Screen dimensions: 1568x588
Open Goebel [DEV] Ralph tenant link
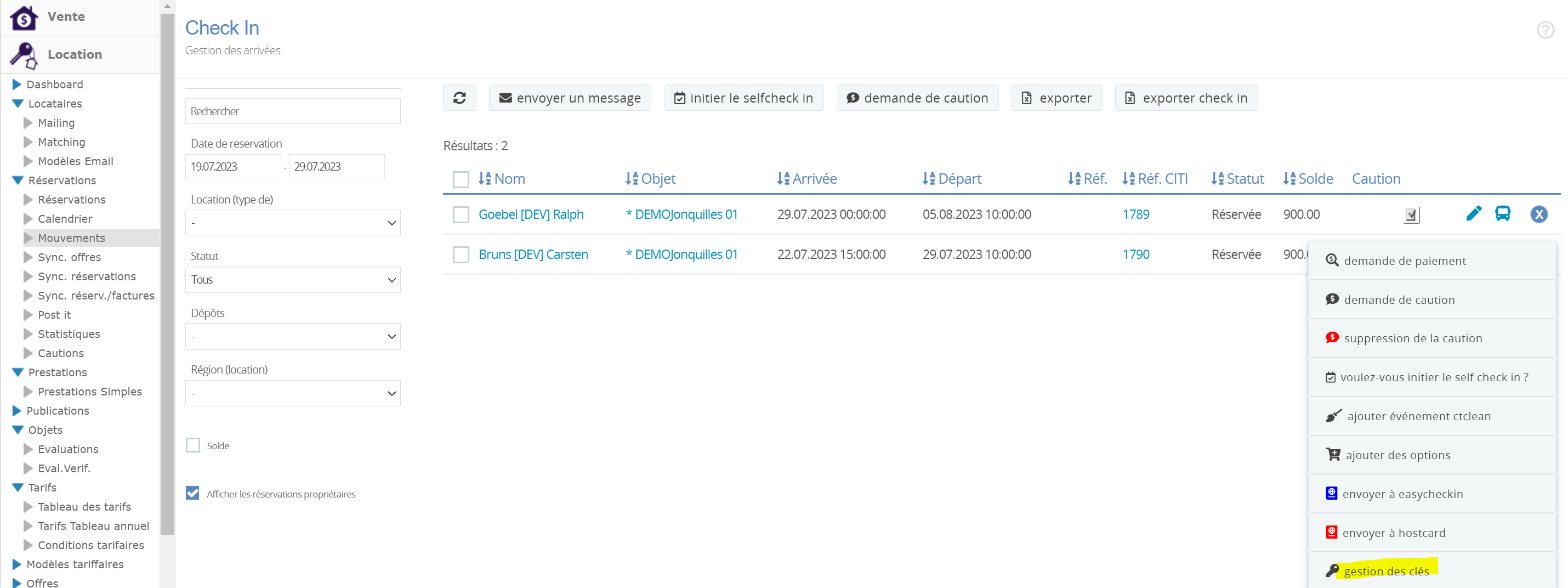pyautogui.click(x=531, y=214)
